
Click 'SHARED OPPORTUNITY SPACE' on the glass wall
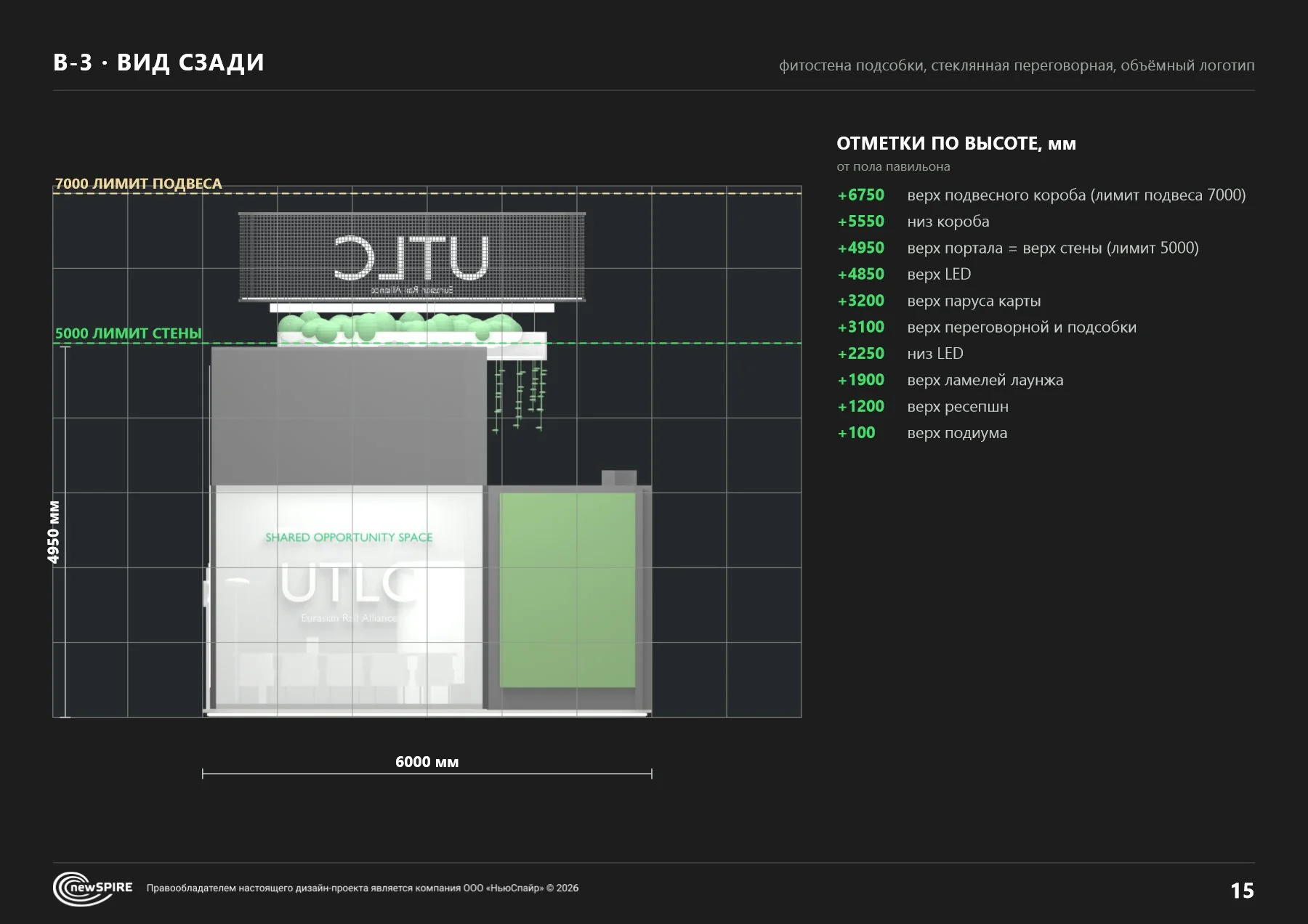[349, 538]
